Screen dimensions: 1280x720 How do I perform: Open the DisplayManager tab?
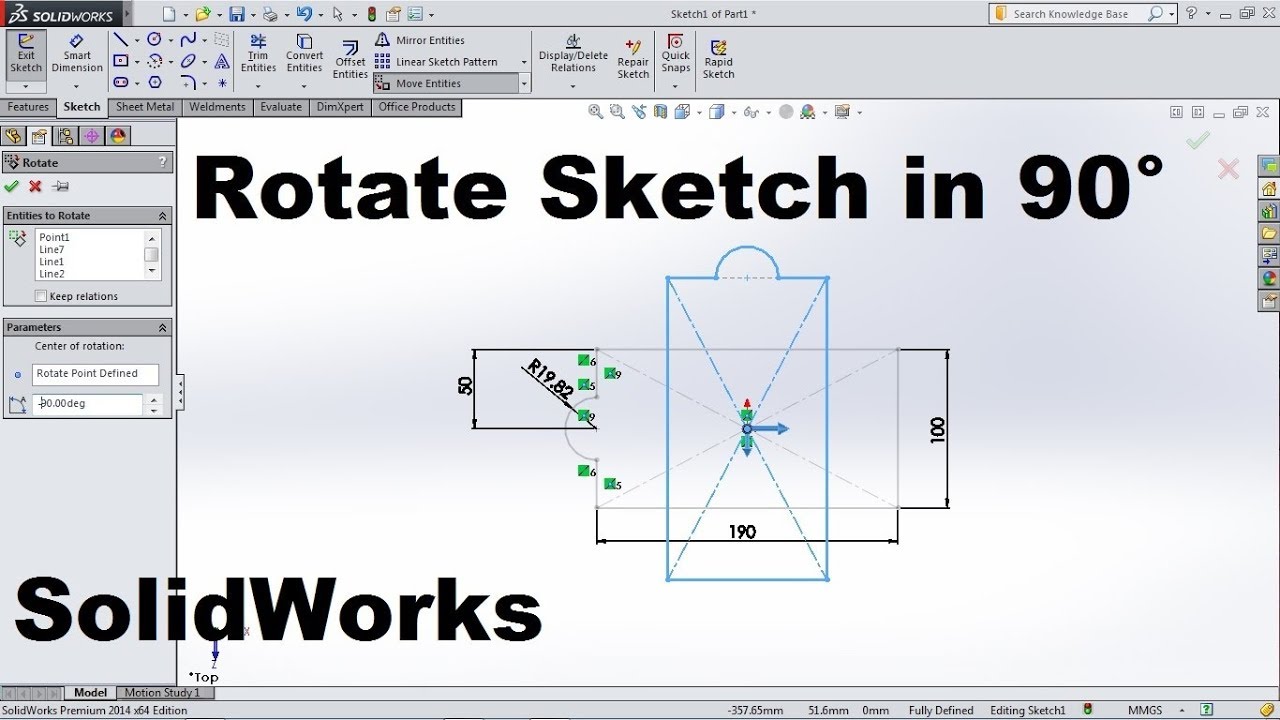point(118,137)
